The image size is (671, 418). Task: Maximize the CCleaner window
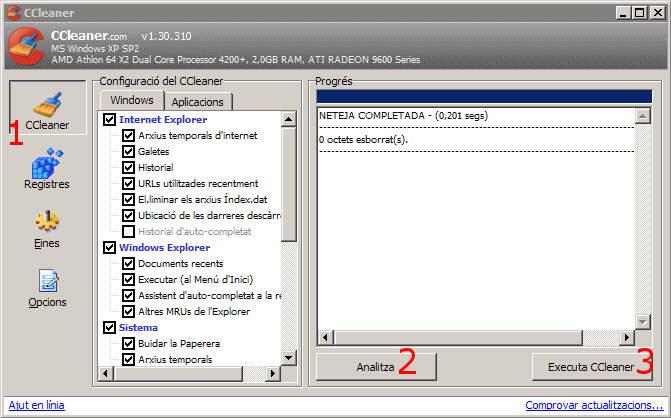point(640,13)
